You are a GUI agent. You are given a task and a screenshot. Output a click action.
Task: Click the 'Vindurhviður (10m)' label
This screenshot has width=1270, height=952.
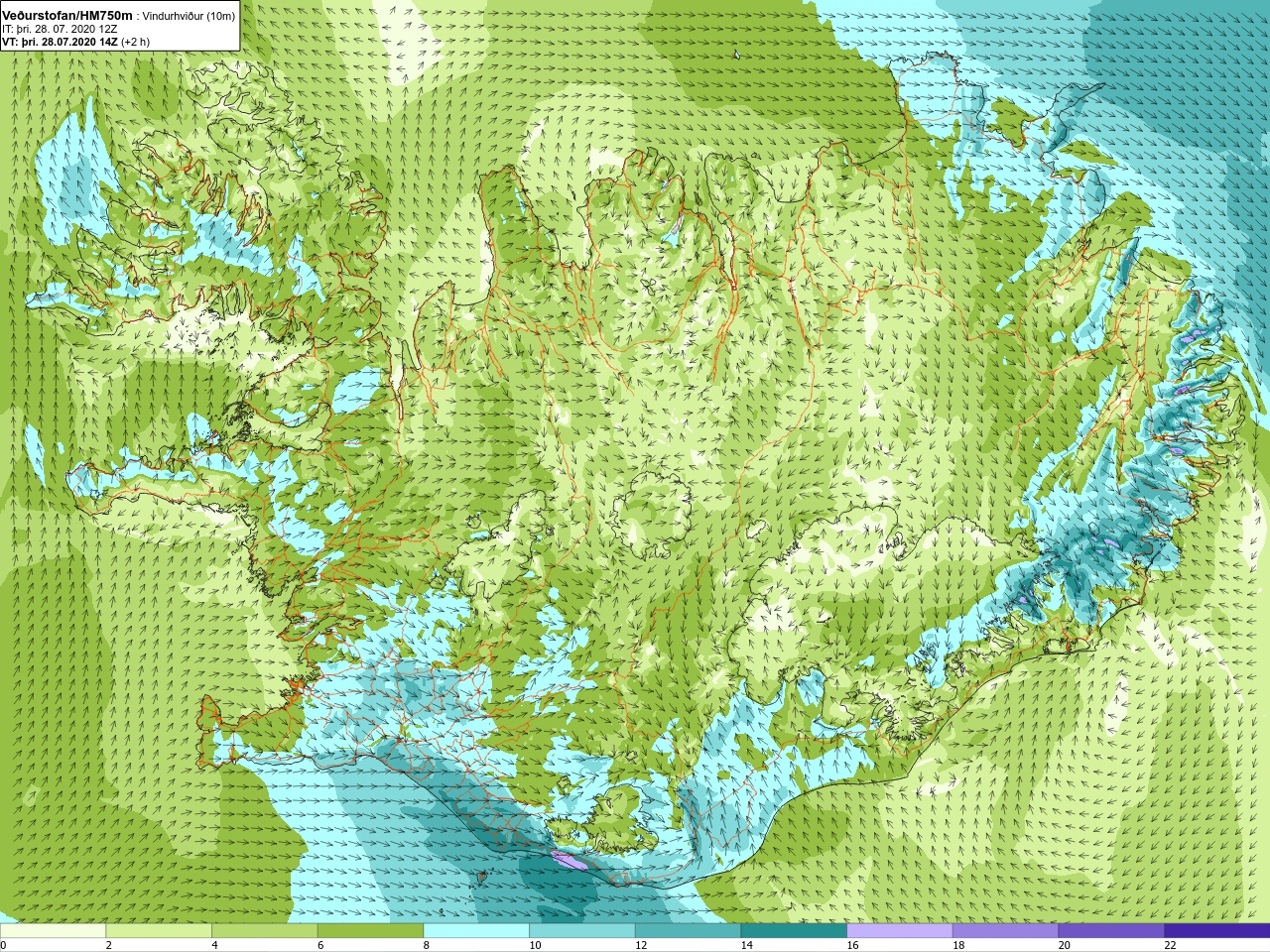[x=189, y=16]
